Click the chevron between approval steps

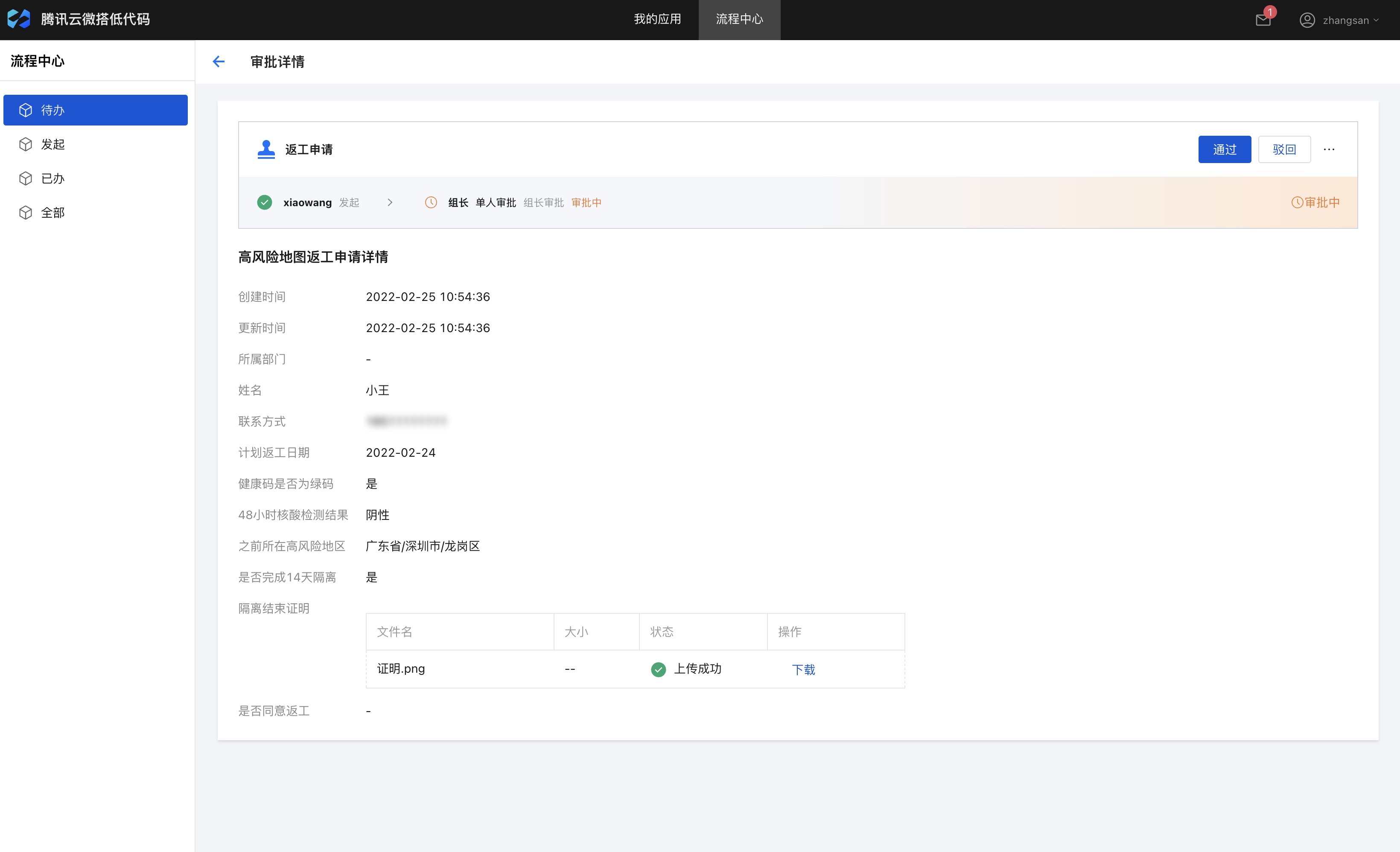point(390,202)
